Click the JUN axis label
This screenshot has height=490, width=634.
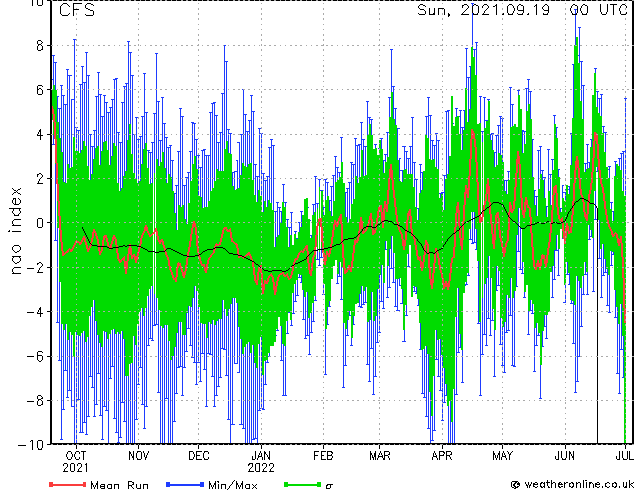coord(564,456)
